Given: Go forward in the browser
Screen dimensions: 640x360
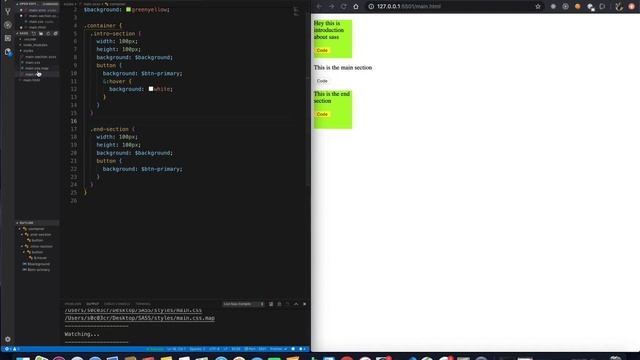Looking at the screenshot, I should click(331, 7).
